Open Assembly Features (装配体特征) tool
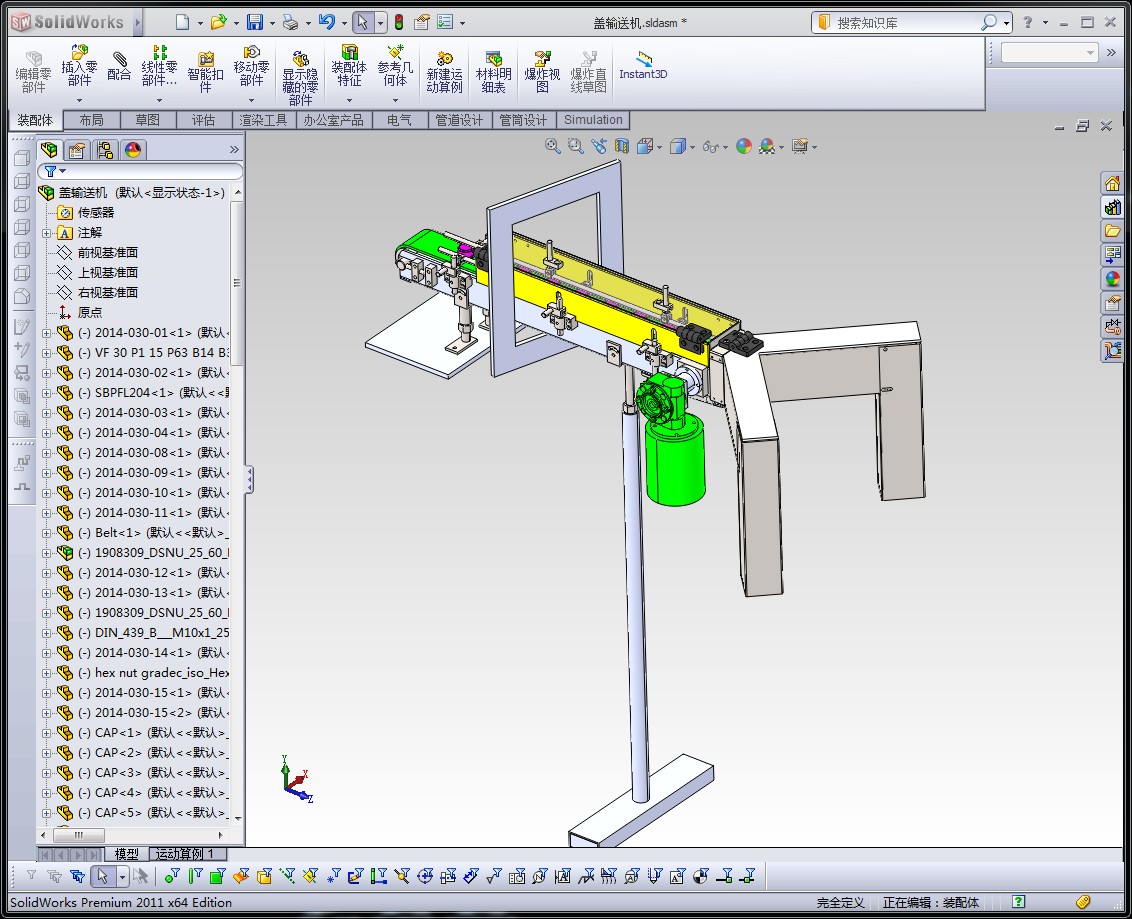1132x919 pixels. click(349, 66)
